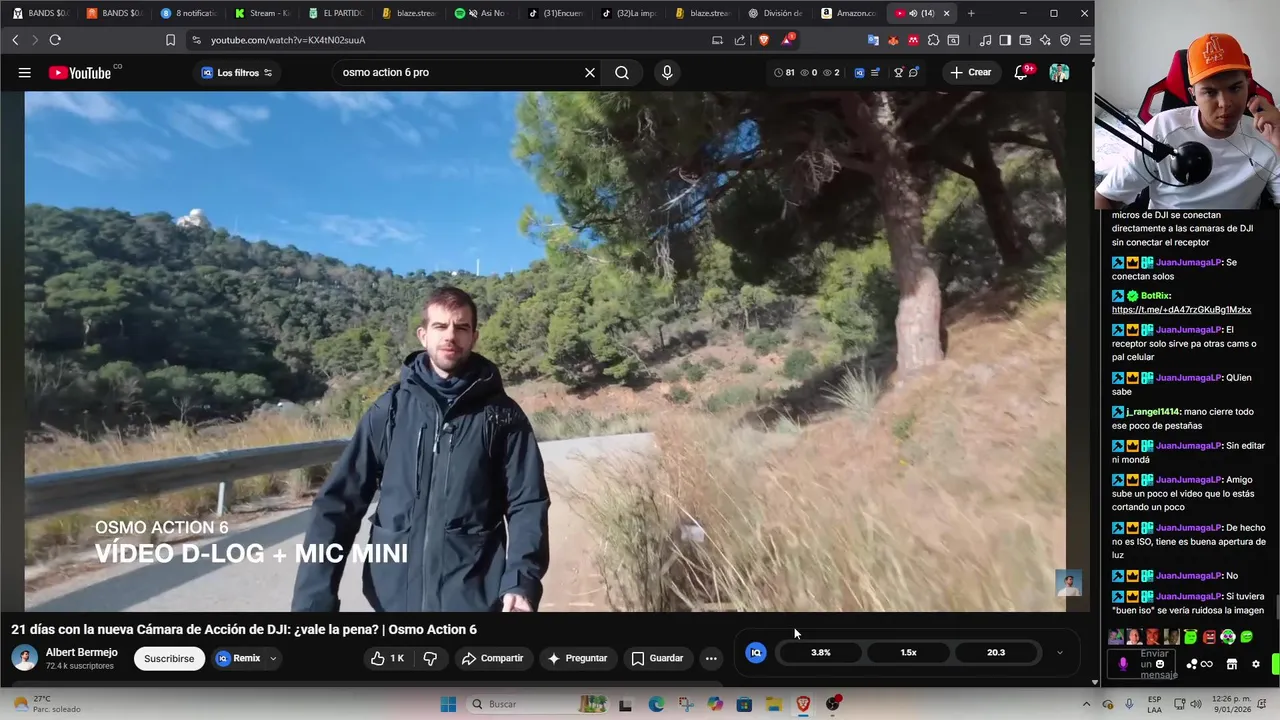Clear the search text with the X
Image resolution: width=1280 pixels, height=720 pixels.
click(590, 73)
